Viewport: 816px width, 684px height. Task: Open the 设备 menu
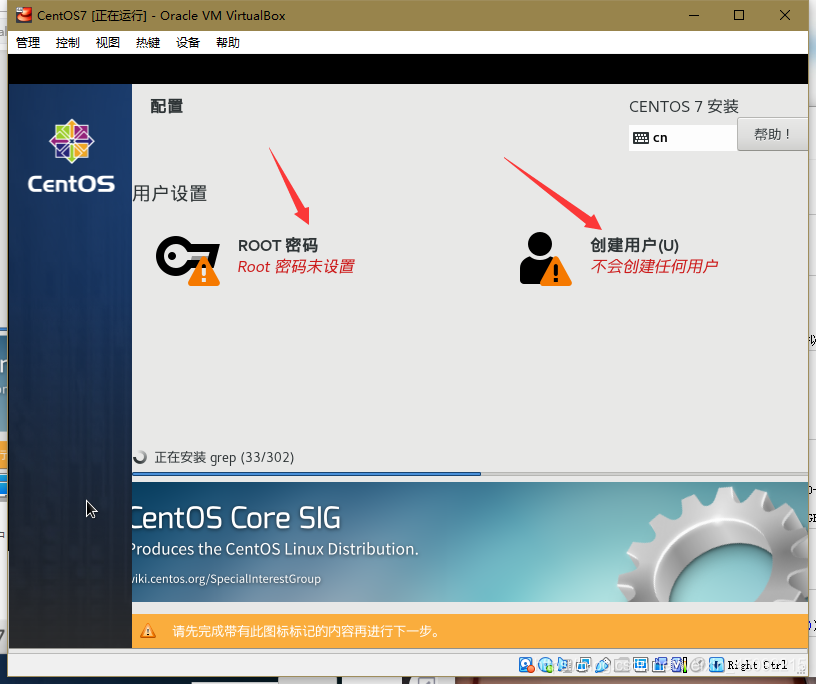pyautogui.click(x=188, y=43)
